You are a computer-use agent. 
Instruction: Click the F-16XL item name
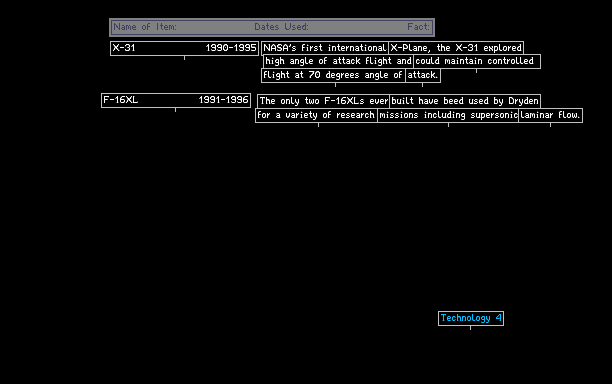tap(120, 100)
